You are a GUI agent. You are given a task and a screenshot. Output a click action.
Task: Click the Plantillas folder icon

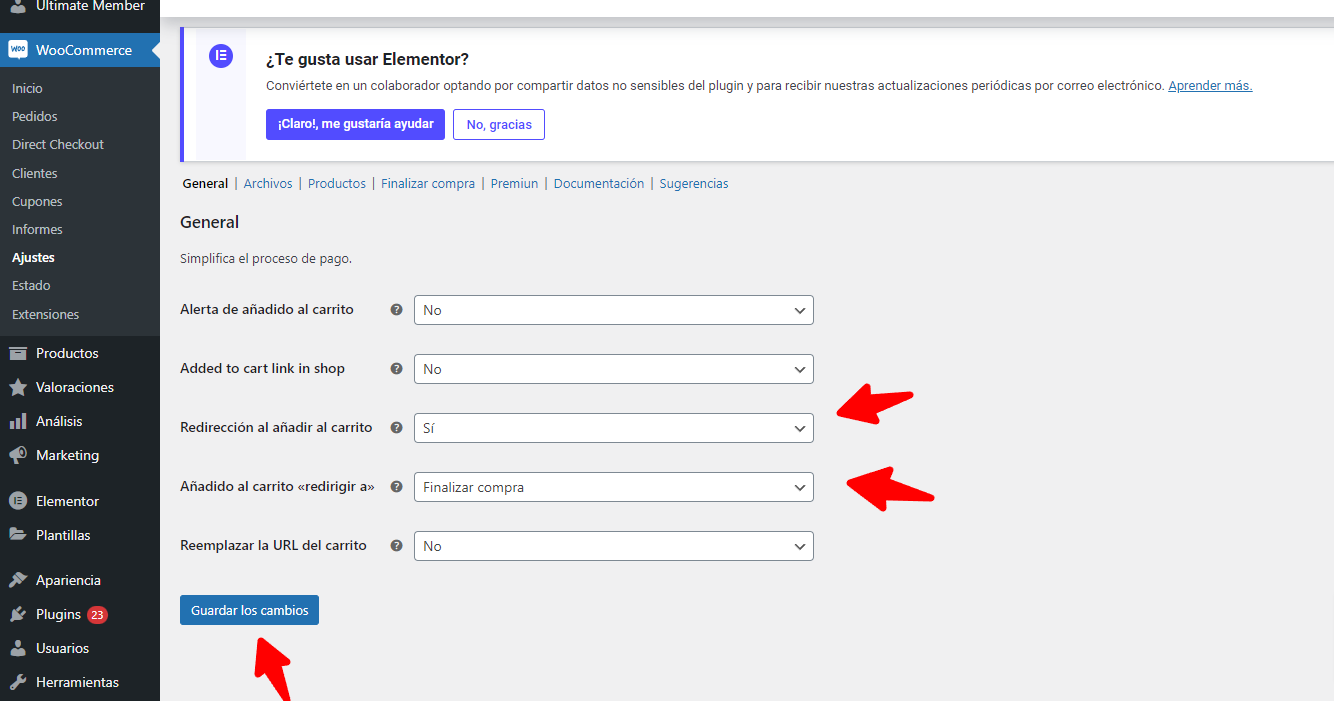point(17,535)
